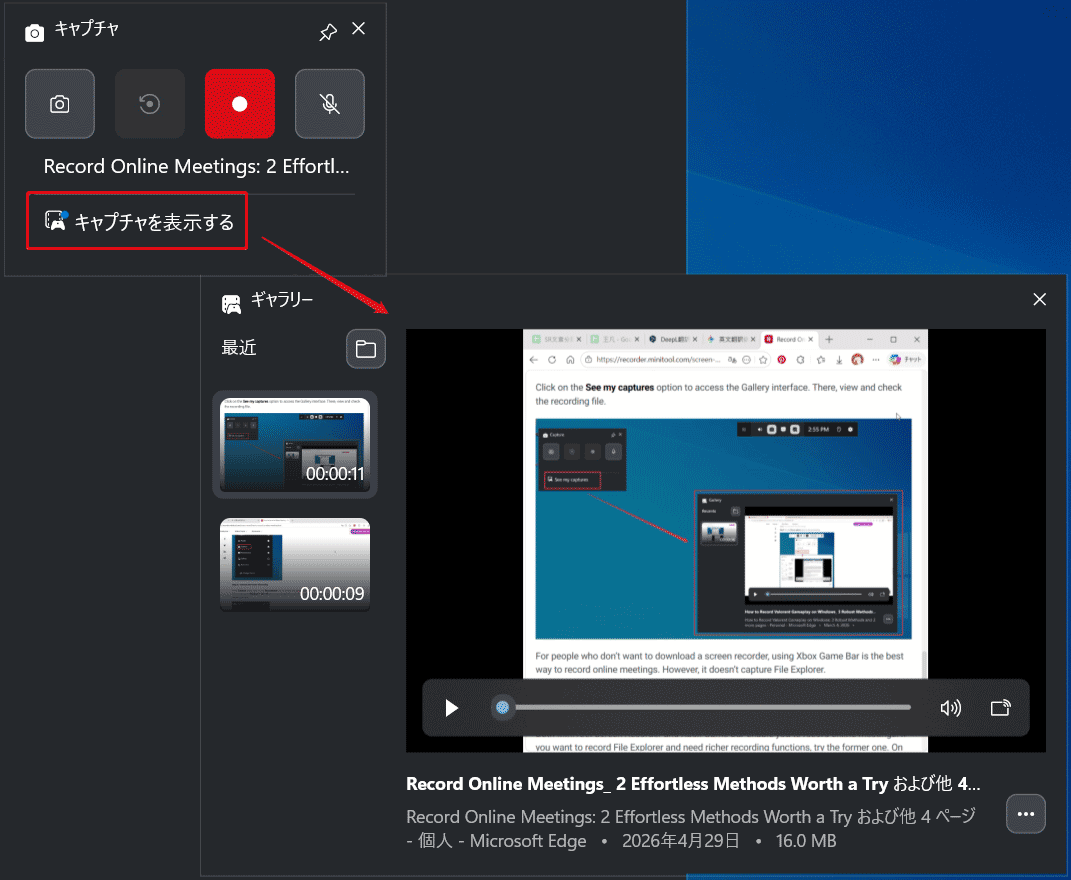Take a screenshot with the camera button
Image resolution: width=1071 pixels, height=880 pixels.
tap(59, 104)
